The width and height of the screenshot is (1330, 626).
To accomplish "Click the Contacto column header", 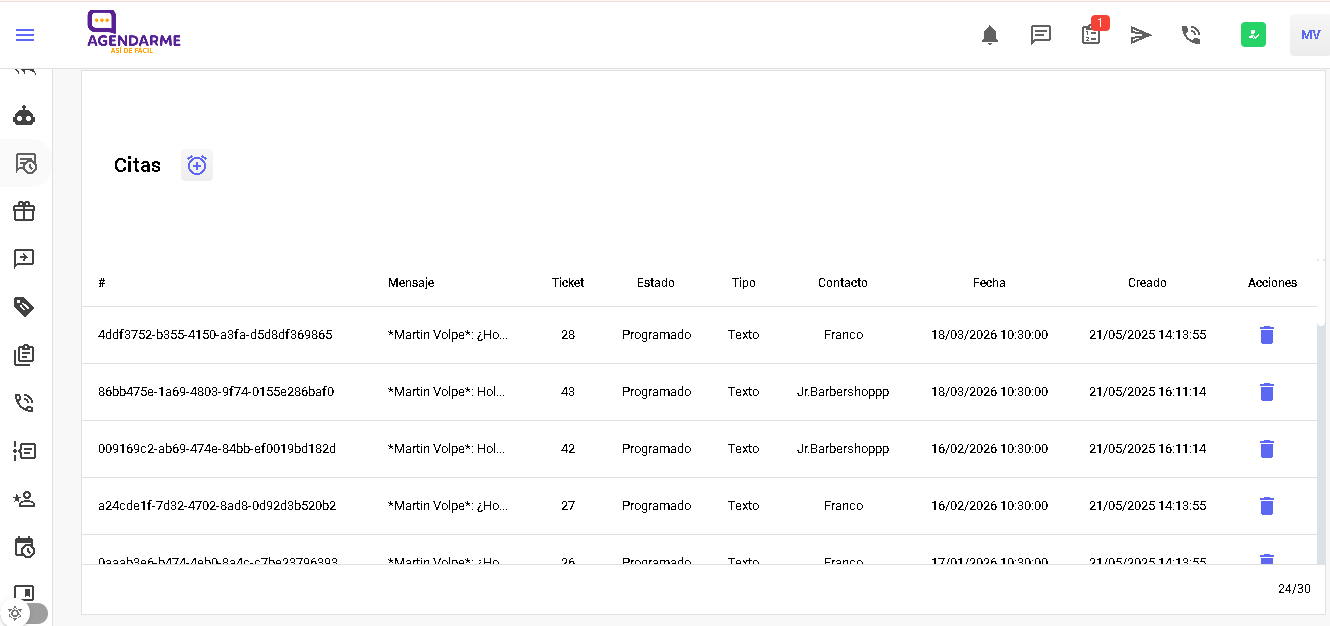I will point(843,283).
